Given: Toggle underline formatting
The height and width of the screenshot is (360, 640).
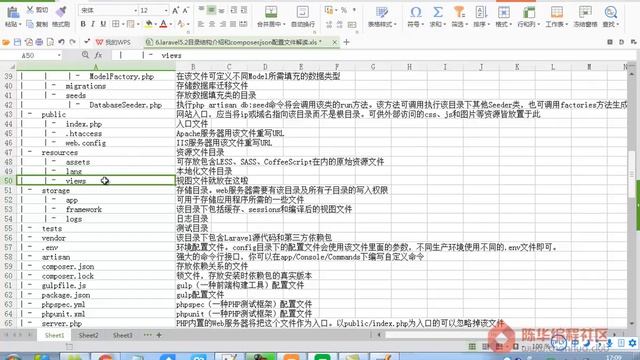Looking at the screenshot, I should click(x=103, y=24).
